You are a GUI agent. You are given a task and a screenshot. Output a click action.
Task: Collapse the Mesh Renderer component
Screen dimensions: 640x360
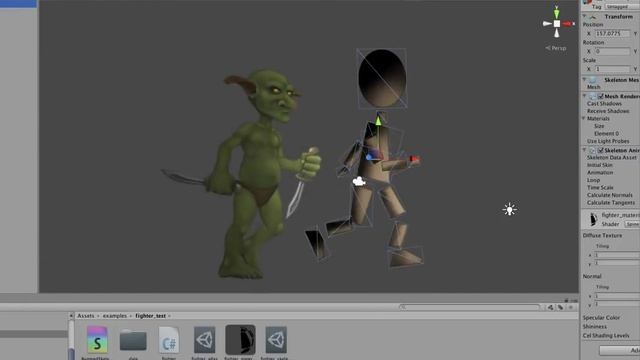[x=585, y=96]
